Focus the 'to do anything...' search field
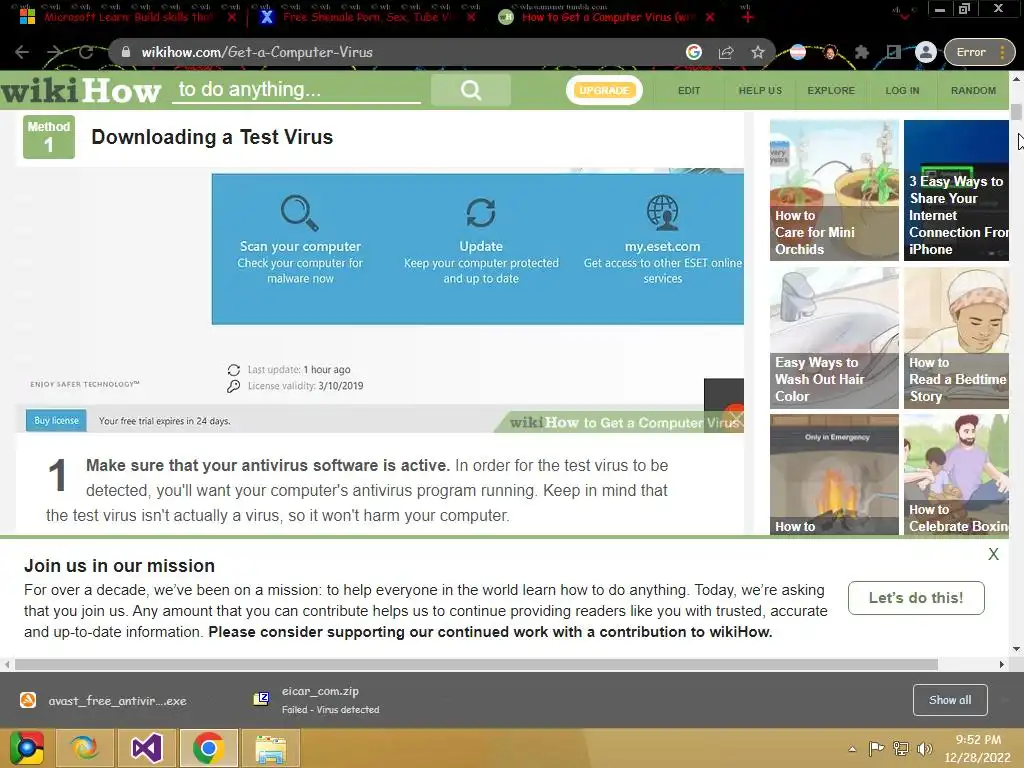 tap(296, 89)
